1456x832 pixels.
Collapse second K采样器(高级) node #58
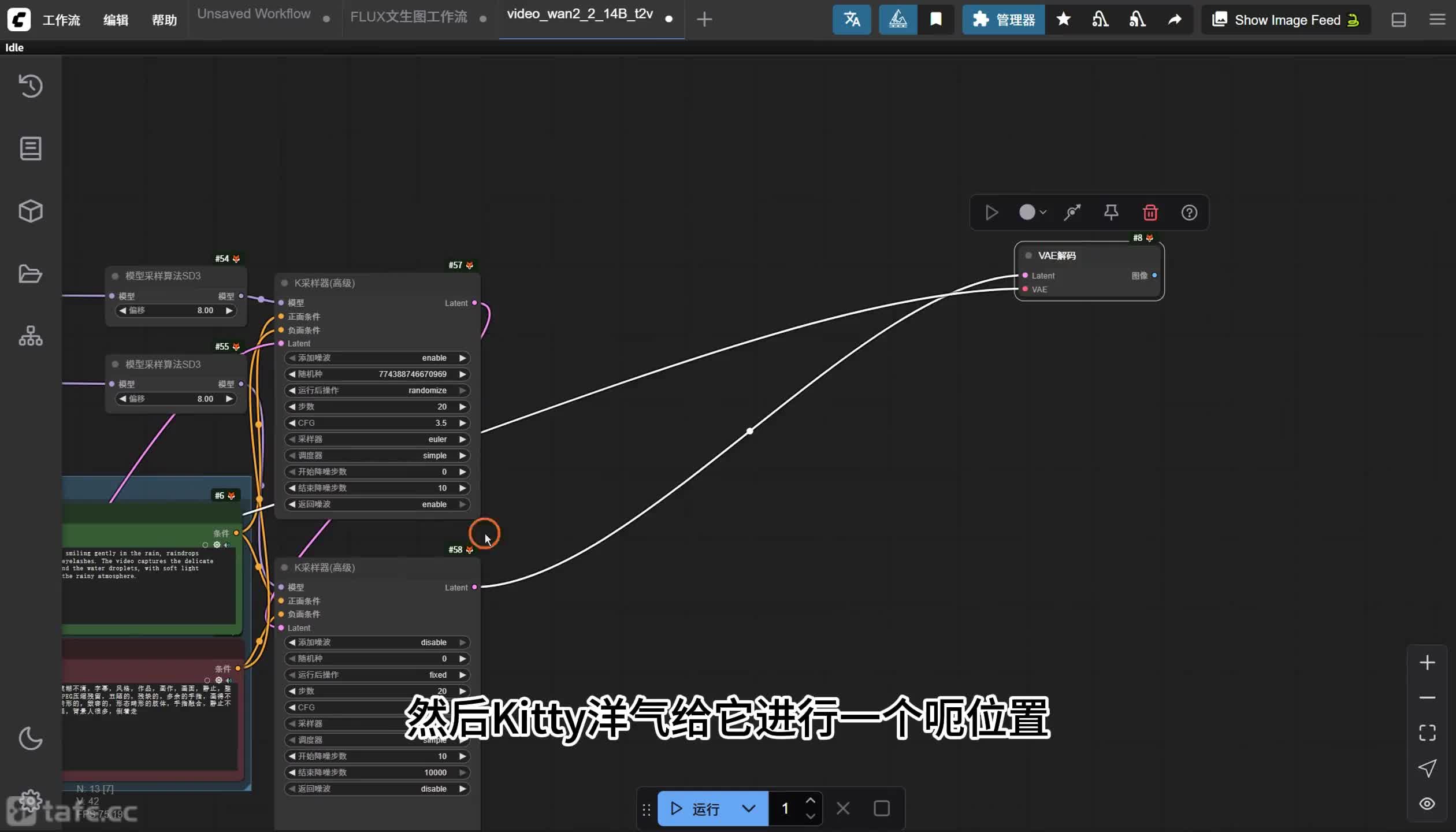(x=284, y=567)
